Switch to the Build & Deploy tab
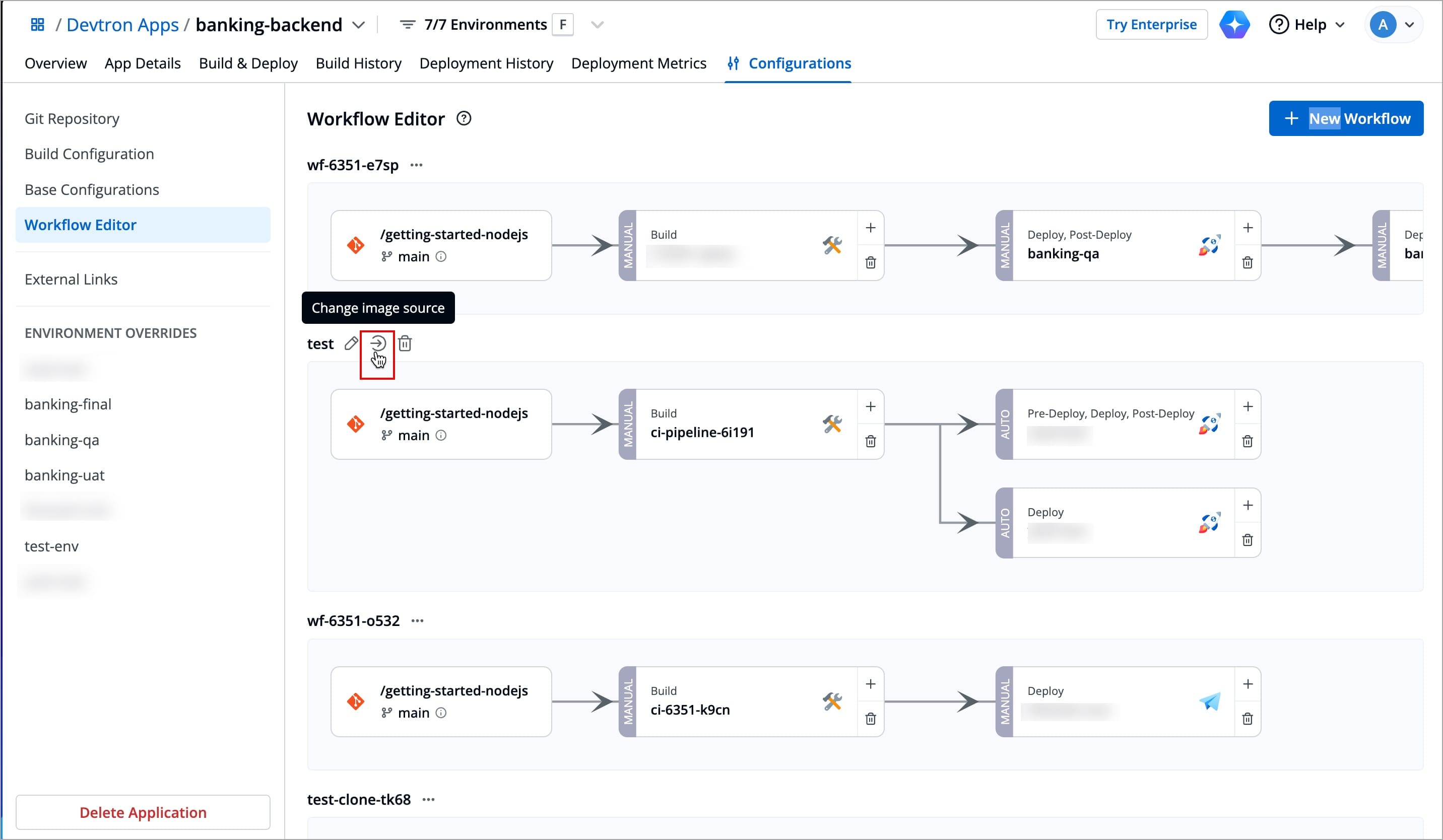 248,63
